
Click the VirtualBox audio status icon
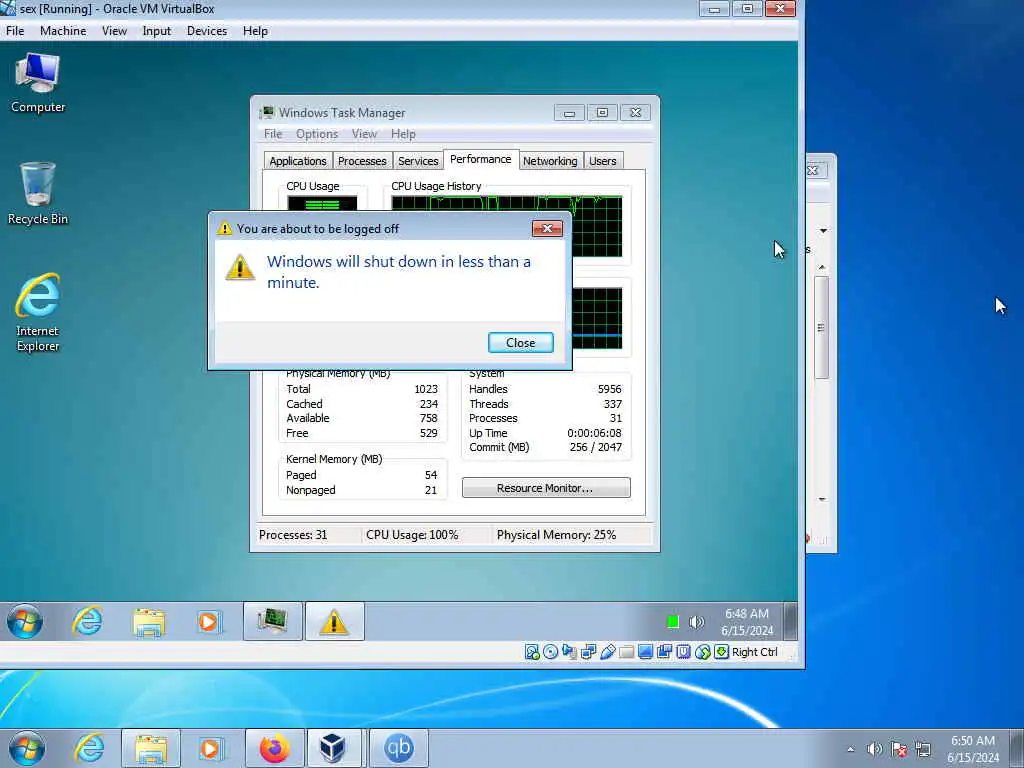(x=569, y=652)
